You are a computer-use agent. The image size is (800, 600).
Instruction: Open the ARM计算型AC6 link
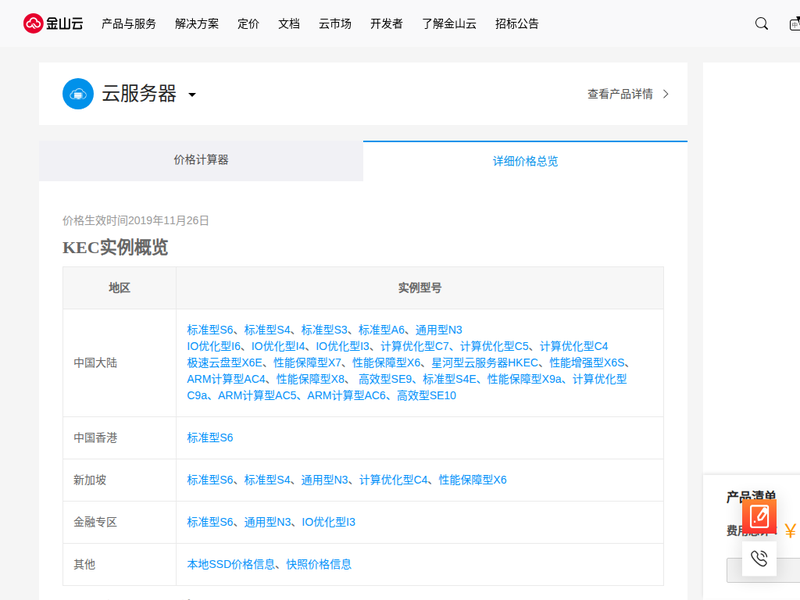click(x=346, y=395)
